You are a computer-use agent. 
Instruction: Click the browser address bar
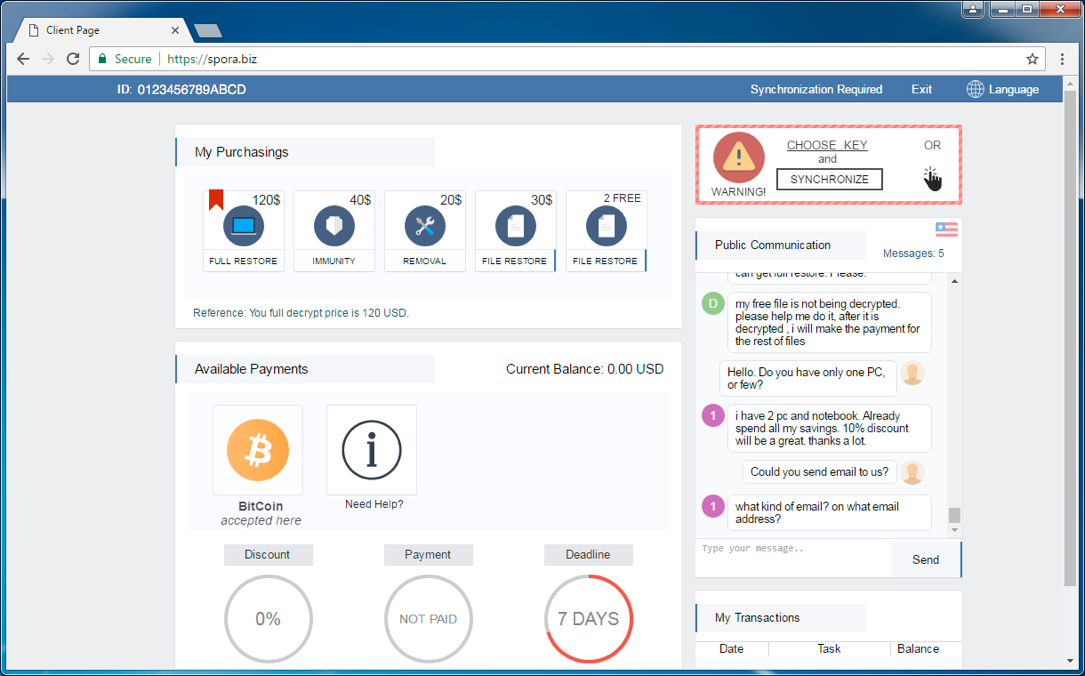[567, 59]
